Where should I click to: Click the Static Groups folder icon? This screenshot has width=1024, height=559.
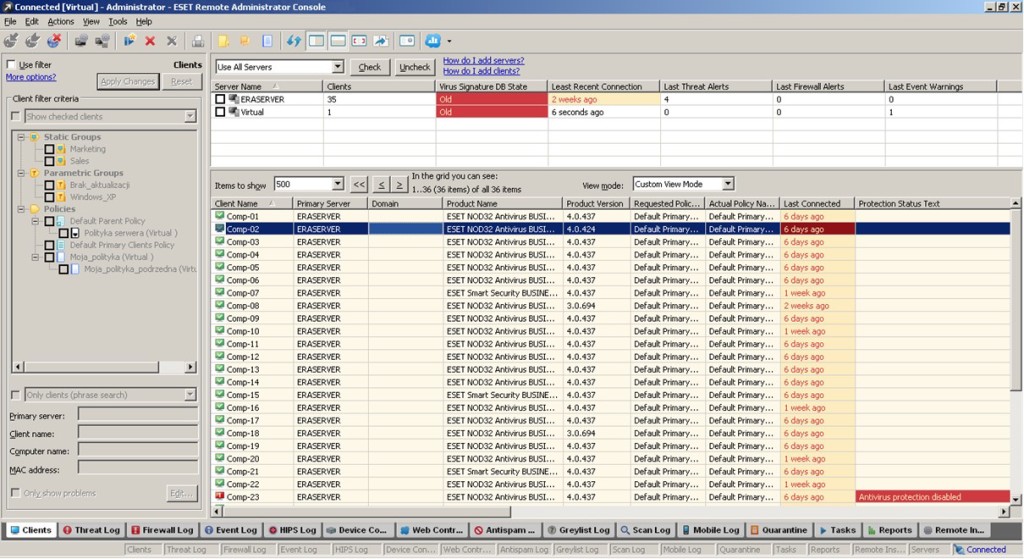click(x=35, y=137)
